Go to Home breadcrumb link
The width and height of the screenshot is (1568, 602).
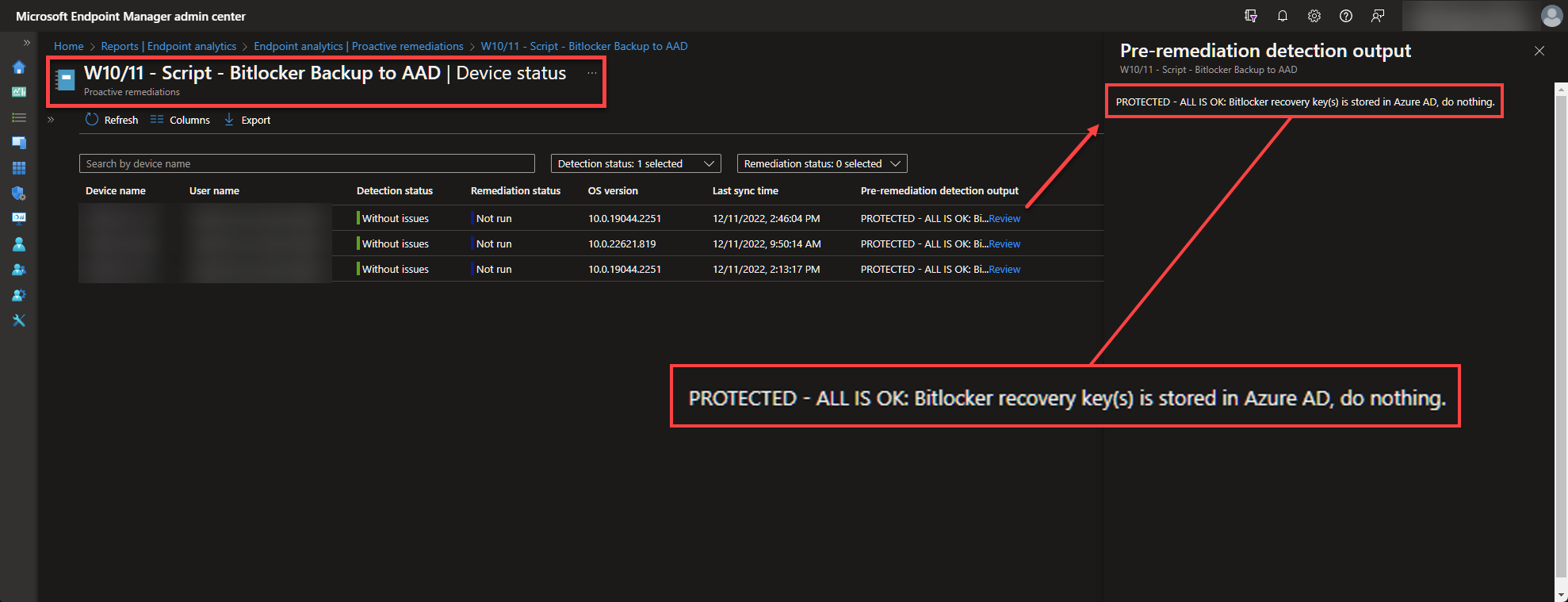click(69, 46)
